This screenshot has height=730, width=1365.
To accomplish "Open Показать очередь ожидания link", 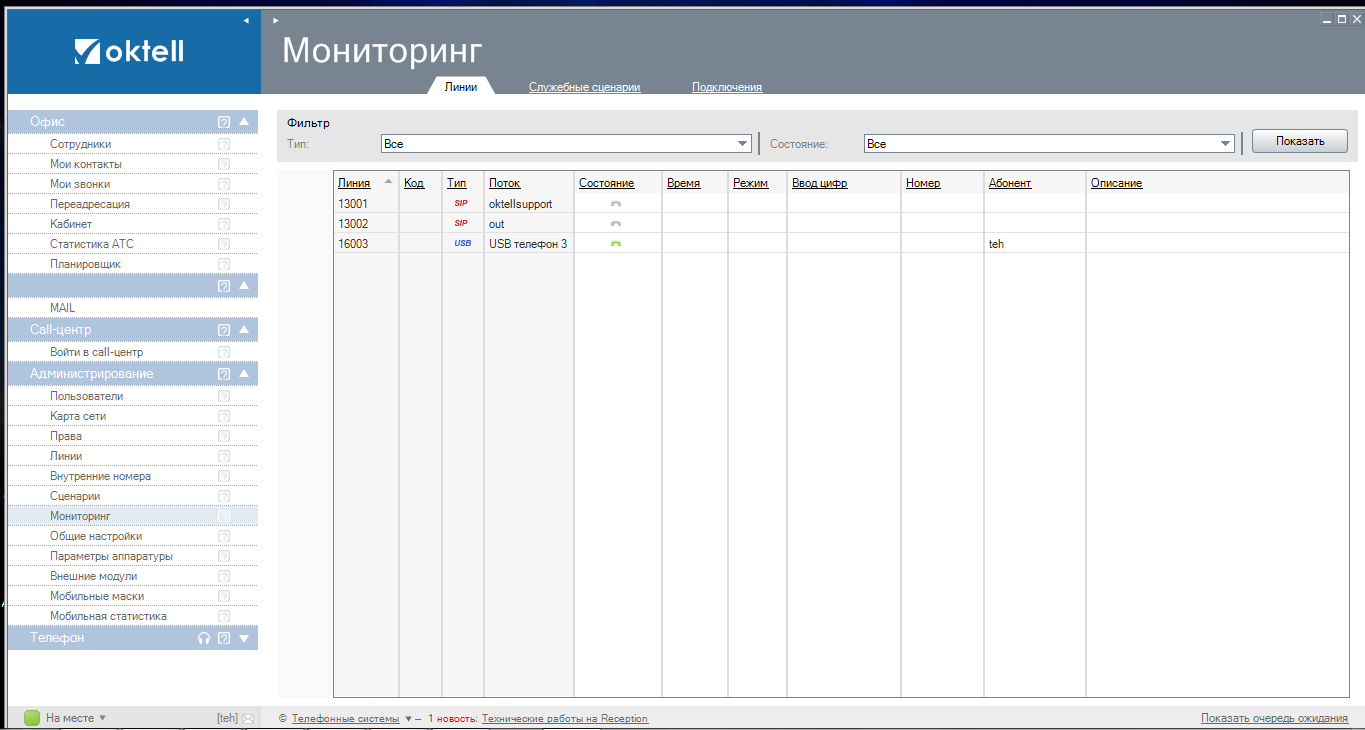I will 1274,718.
